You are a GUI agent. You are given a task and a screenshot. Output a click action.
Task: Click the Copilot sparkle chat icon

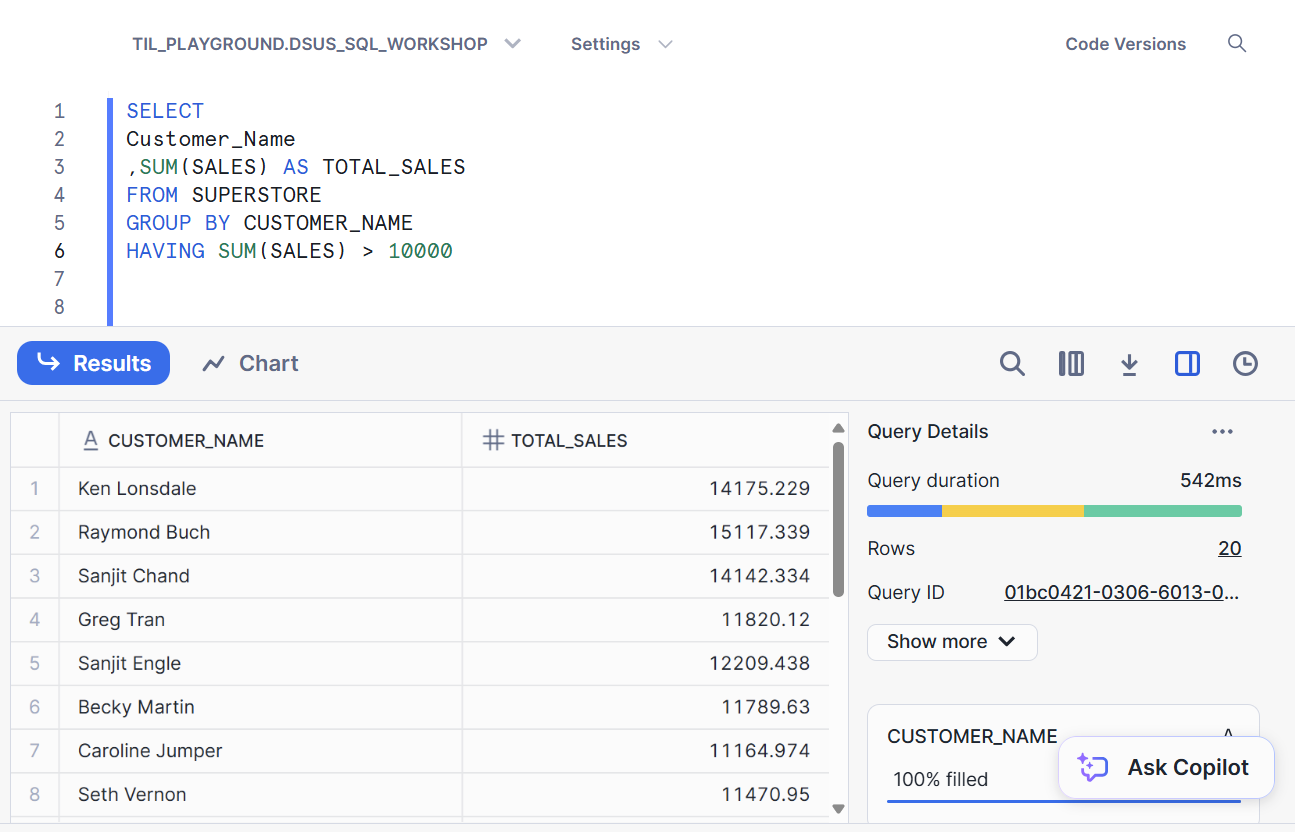tap(1092, 768)
